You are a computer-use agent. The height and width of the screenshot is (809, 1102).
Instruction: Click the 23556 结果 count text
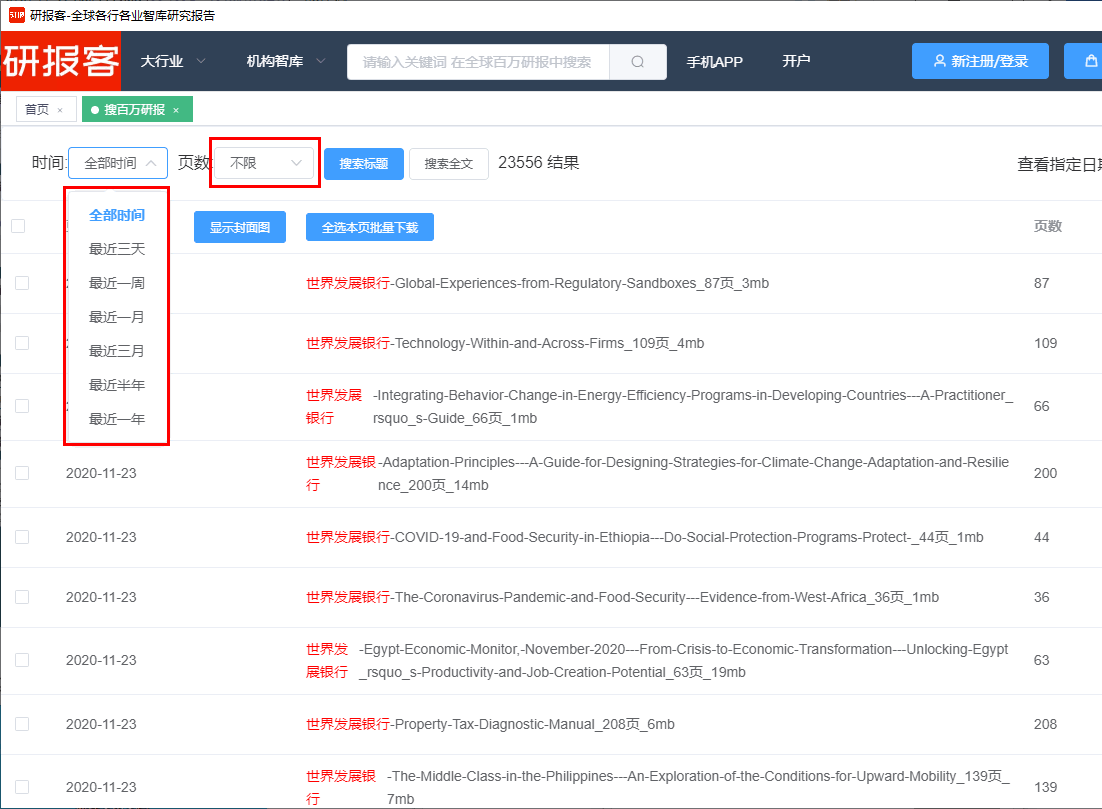coord(538,162)
